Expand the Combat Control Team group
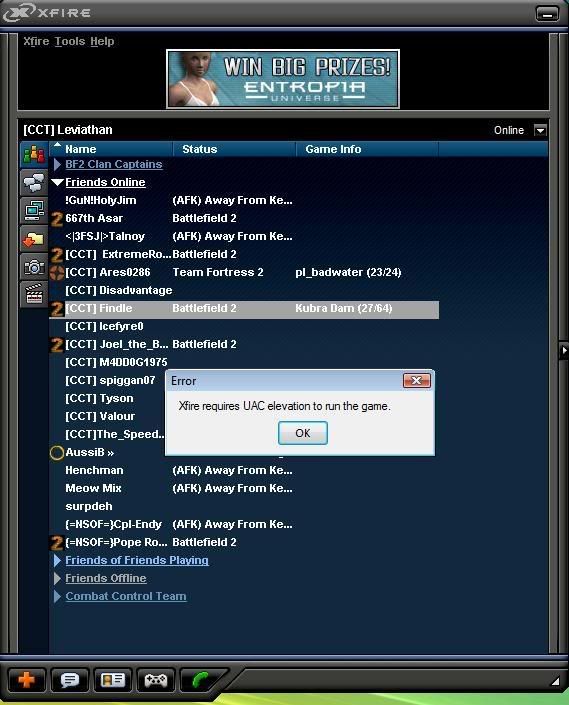Viewport: 569px width, 705px height. click(x=57, y=596)
